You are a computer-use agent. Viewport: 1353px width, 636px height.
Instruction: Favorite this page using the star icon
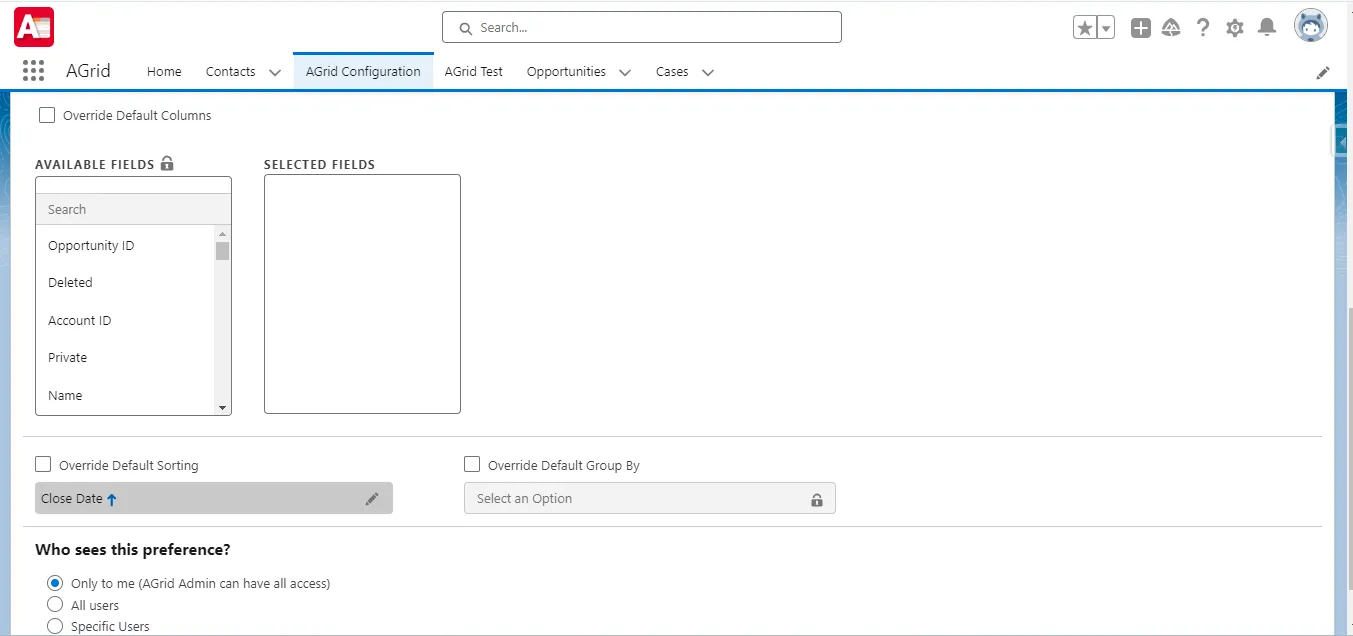point(1085,27)
